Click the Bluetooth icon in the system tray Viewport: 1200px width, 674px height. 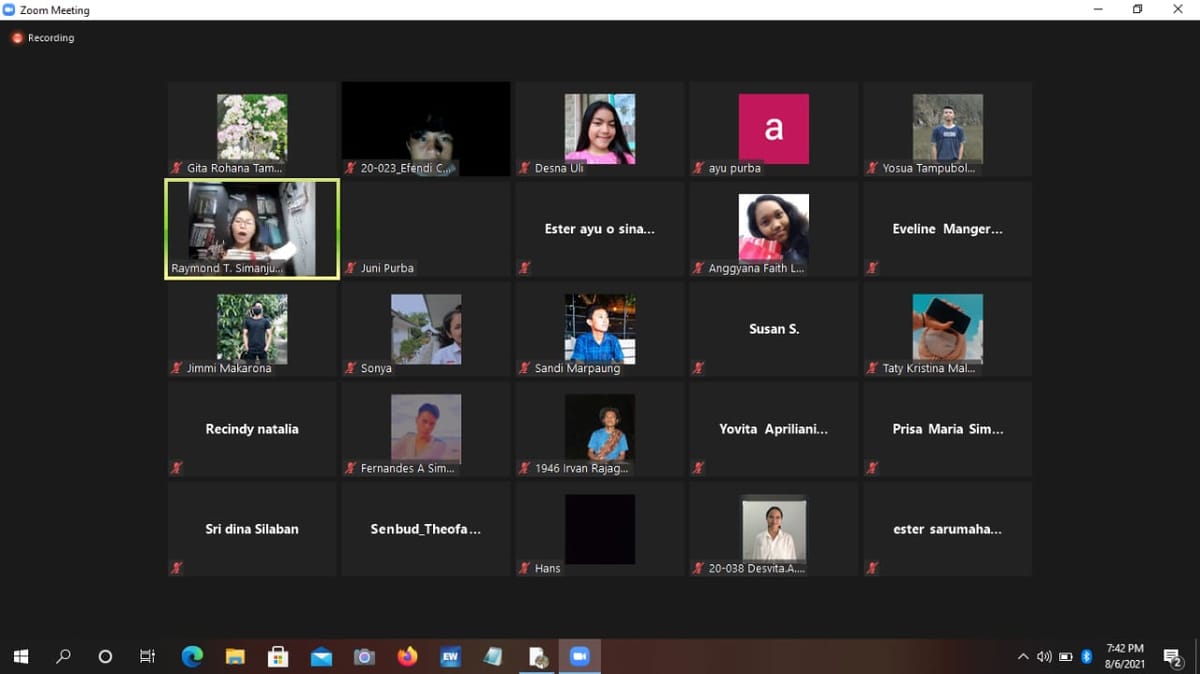pyautogui.click(x=1087, y=657)
